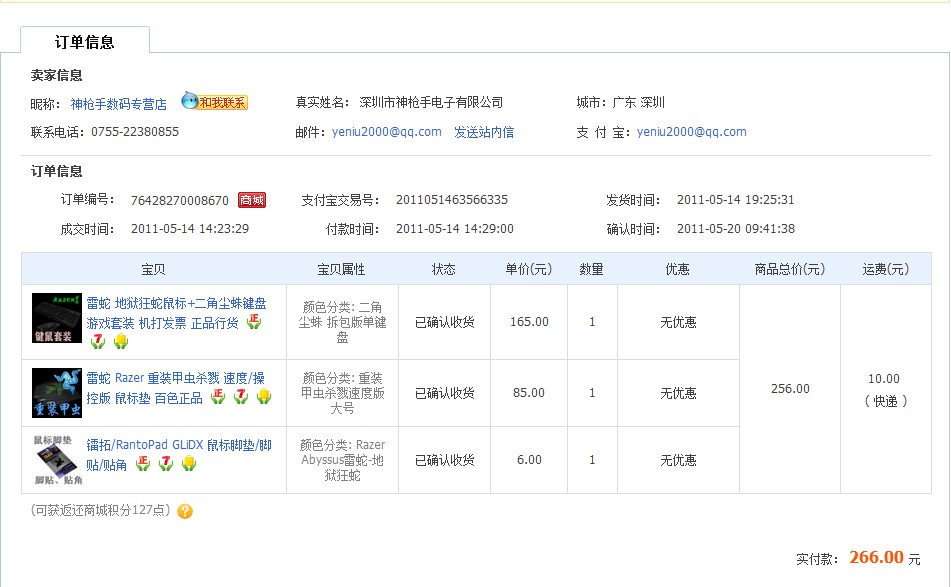Viewport: 951px width, 587px height.
Task: Click the 优惠 column header
Action: click(677, 269)
